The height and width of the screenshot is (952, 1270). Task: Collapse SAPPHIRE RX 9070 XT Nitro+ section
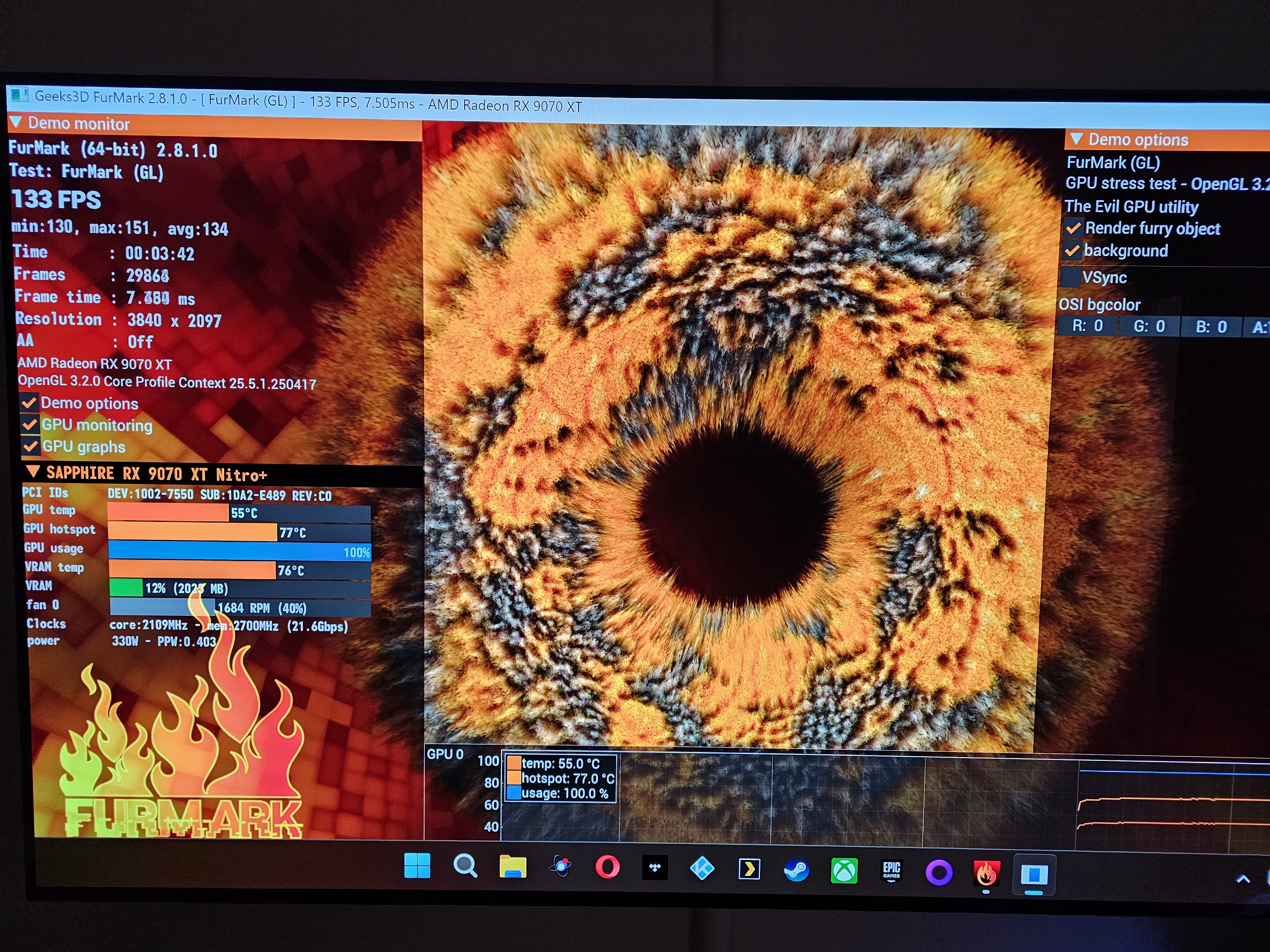pyautogui.click(x=33, y=472)
